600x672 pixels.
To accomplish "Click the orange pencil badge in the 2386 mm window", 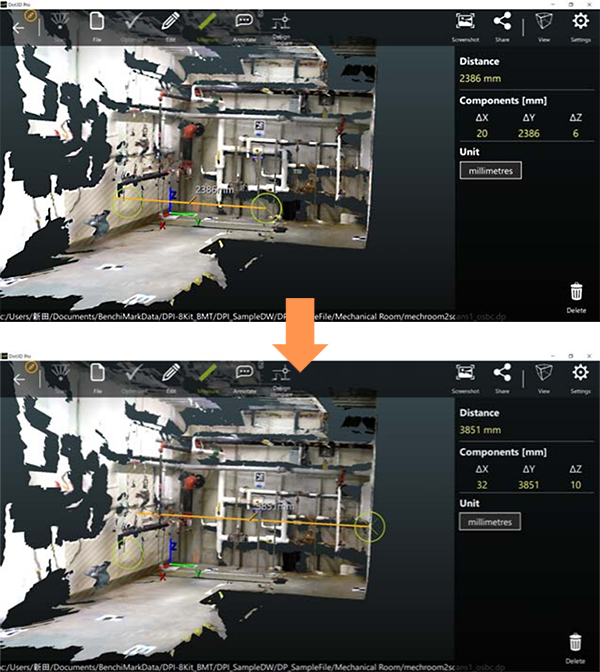I will tap(30, 16).
